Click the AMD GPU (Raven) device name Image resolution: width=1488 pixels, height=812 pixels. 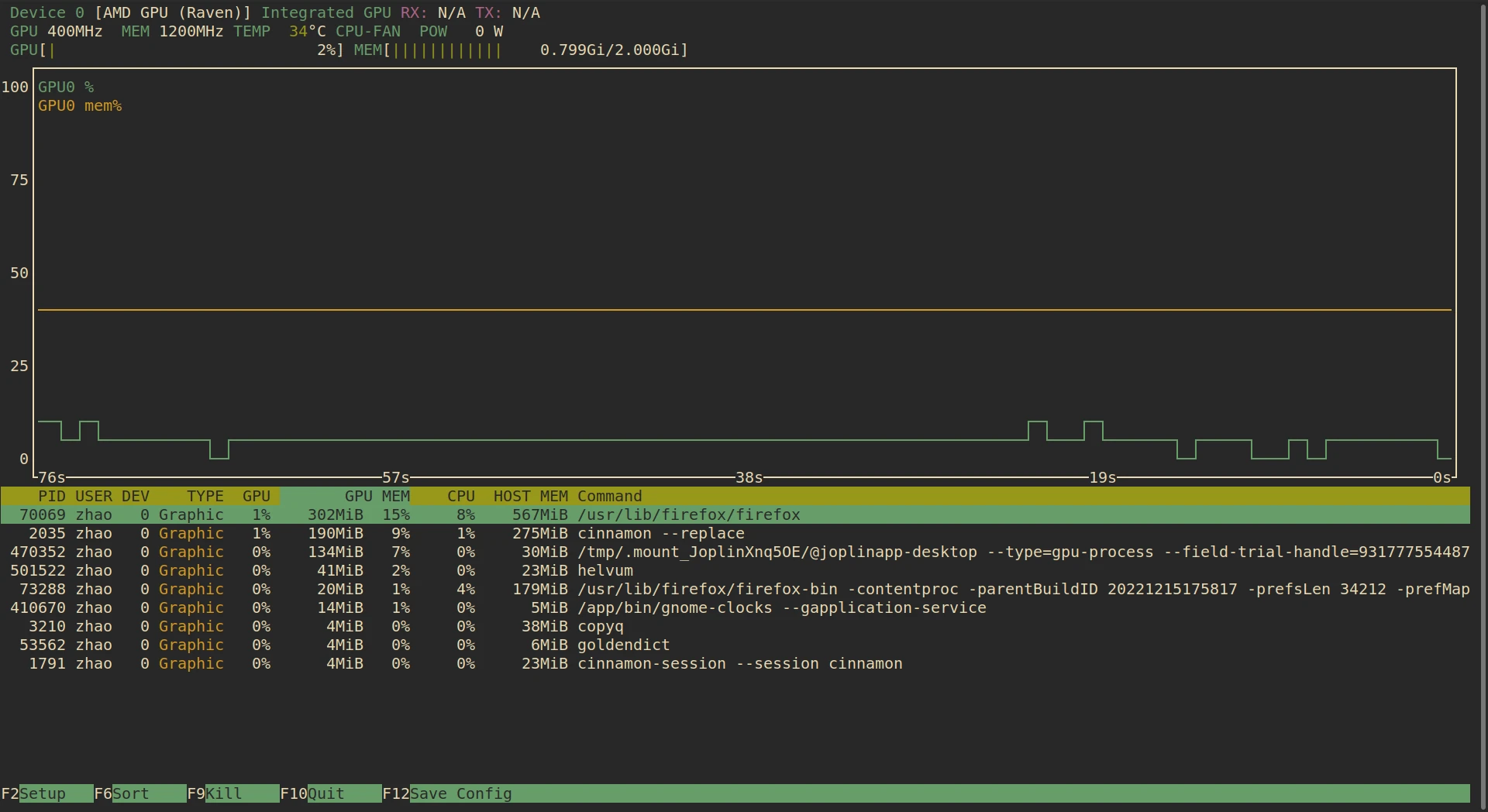click(173, 12)
